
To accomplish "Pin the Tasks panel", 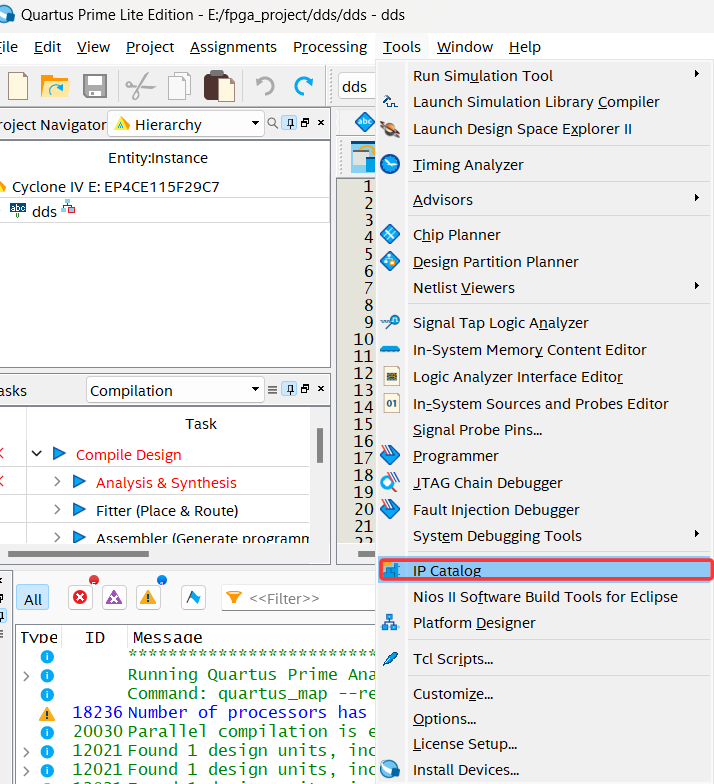I will pos(290,389).
